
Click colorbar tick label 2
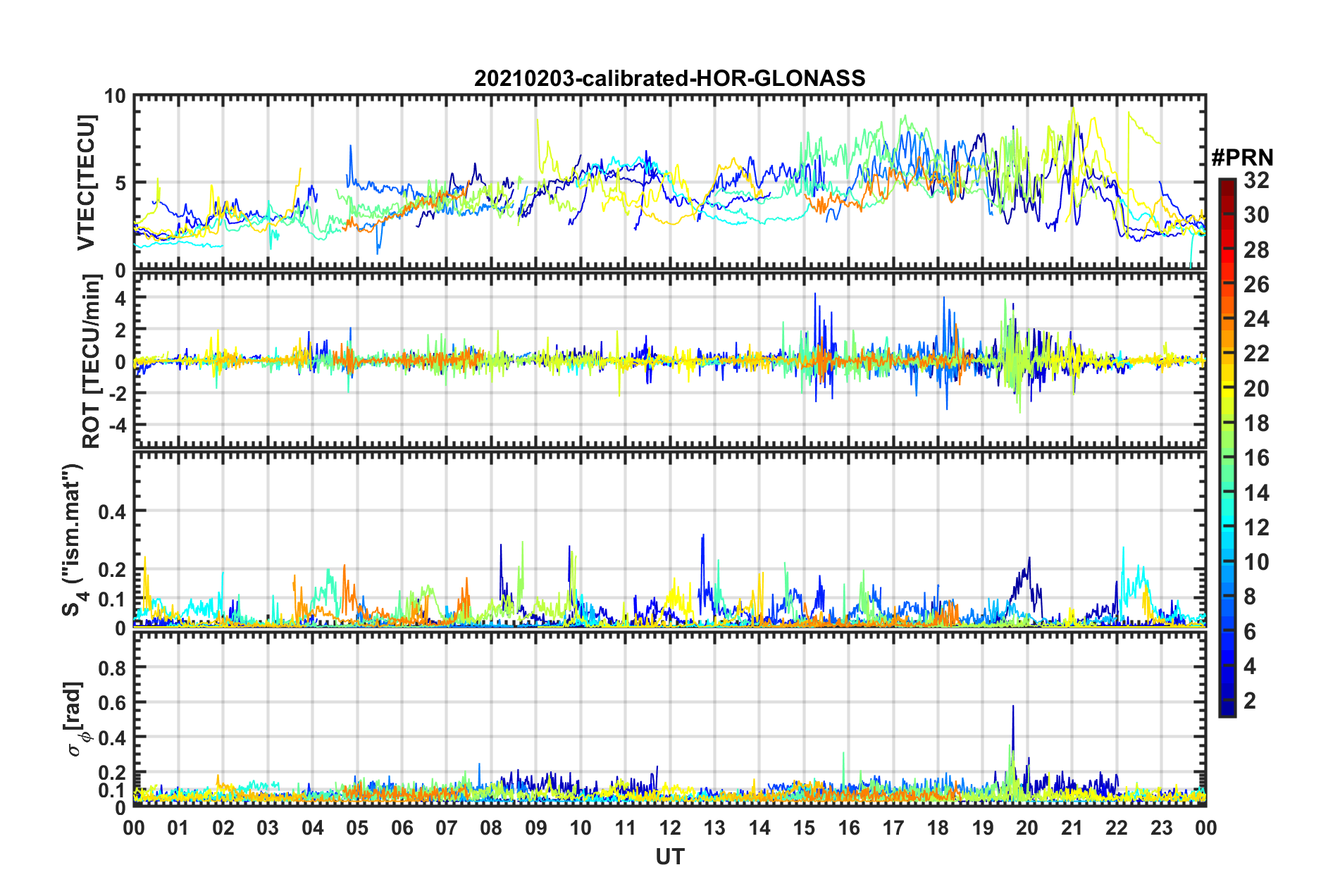point(1250,700)
